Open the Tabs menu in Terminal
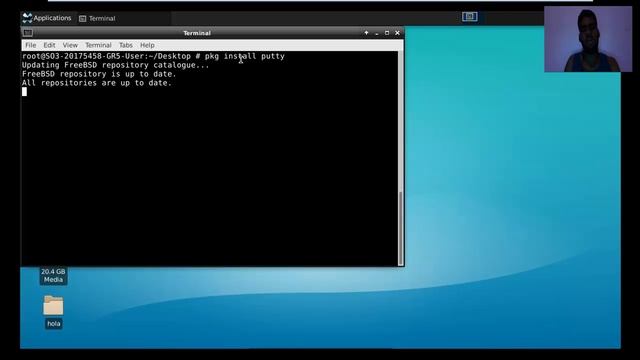 point(126,45)
